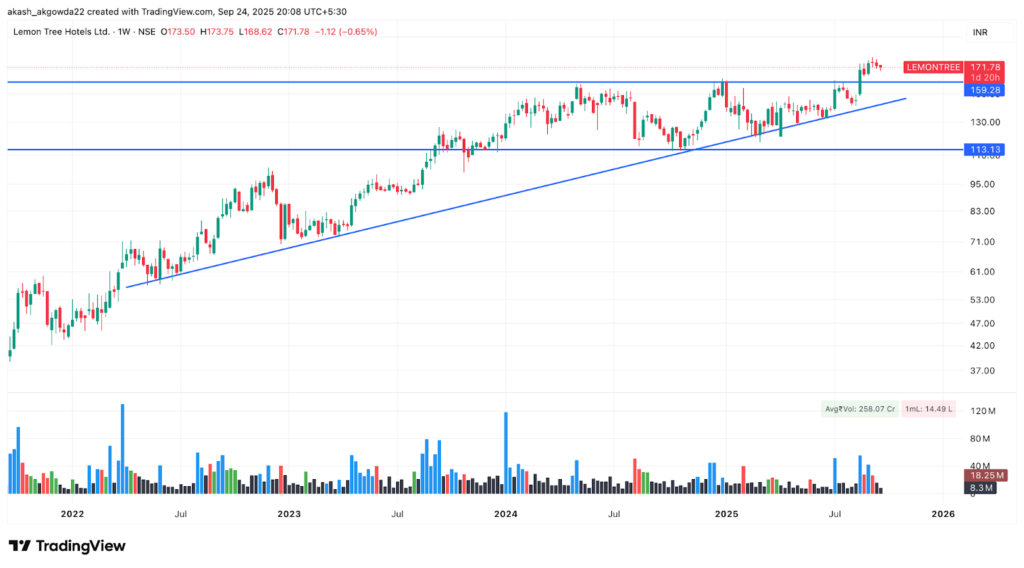Click the TradingView logo at bottom left
Viewport: 1024px width, 568px height.
coord(67,546)
